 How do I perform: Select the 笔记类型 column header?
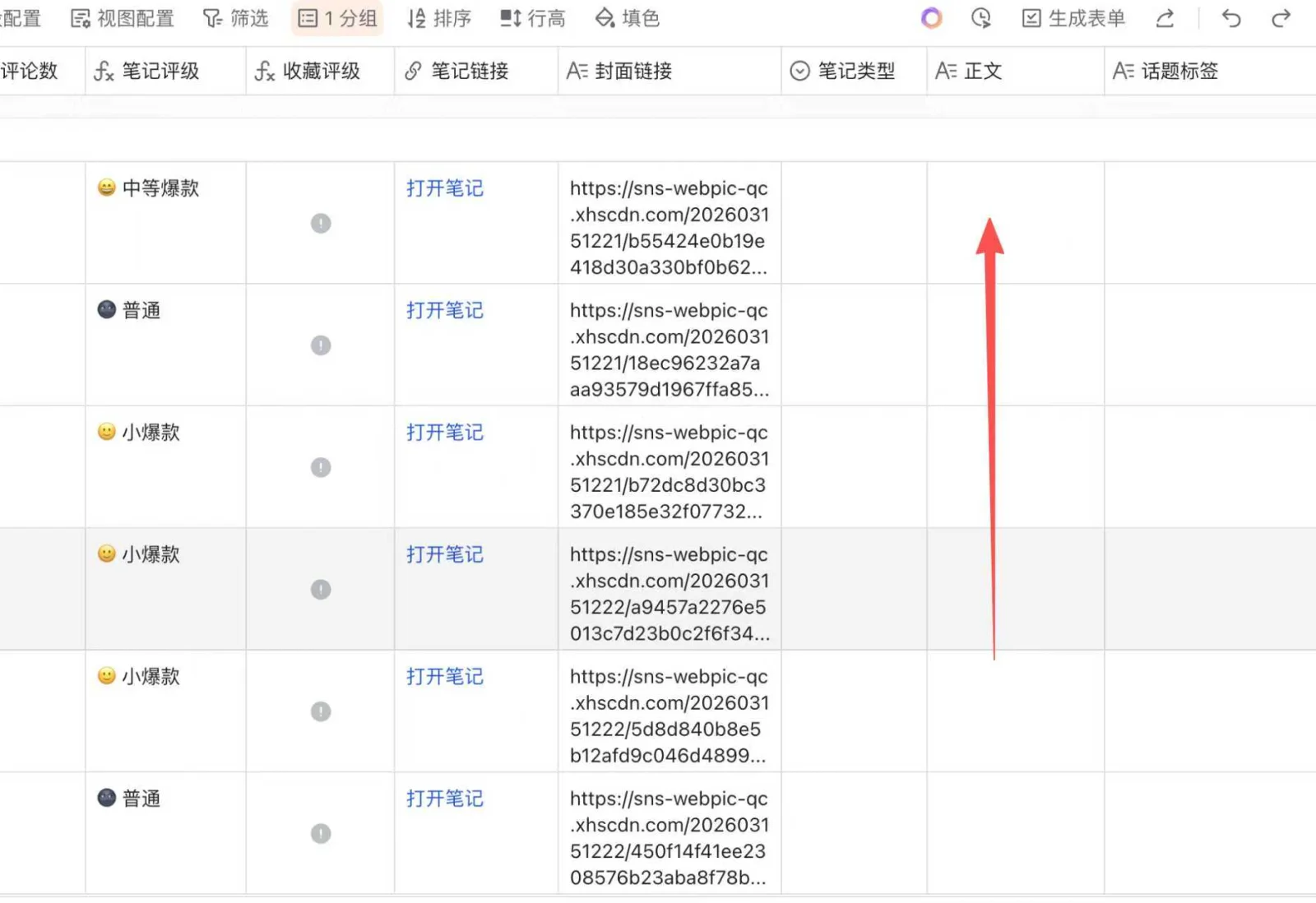[854, 71]
